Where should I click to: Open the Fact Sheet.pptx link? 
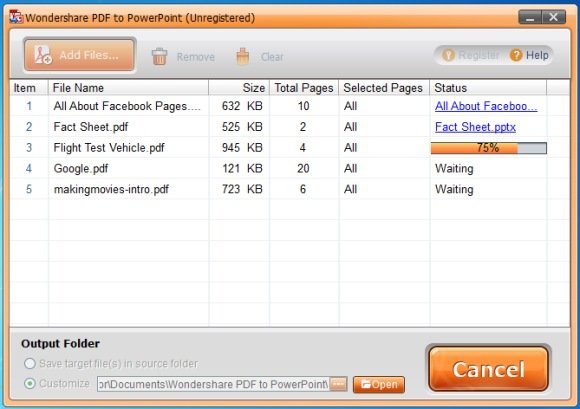[x=475, y=127]
